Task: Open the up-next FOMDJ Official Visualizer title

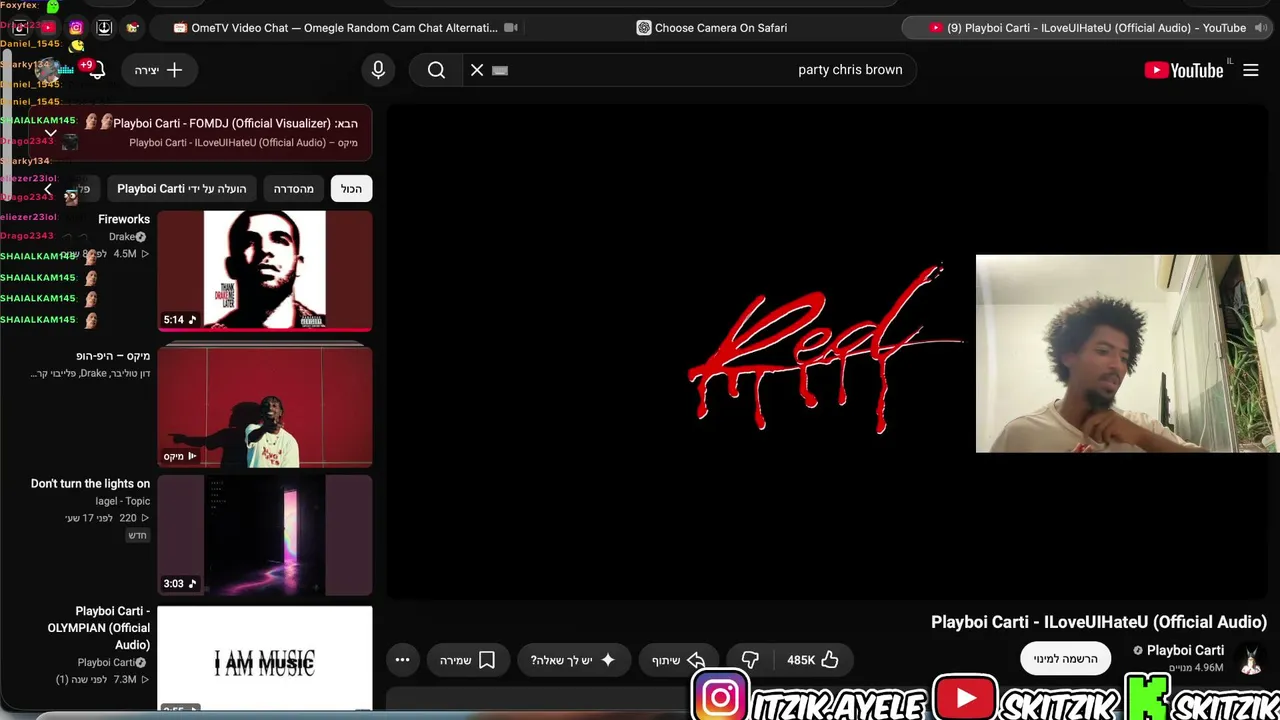Action: [x=235, y=123]
